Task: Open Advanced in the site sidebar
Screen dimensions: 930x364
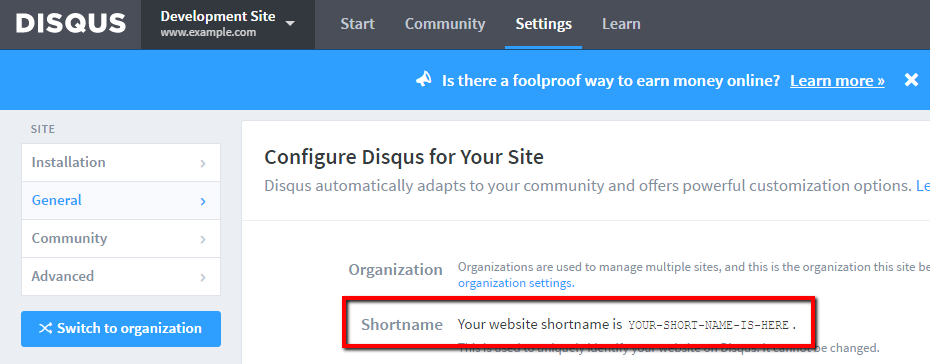Action: pos(121,276)
